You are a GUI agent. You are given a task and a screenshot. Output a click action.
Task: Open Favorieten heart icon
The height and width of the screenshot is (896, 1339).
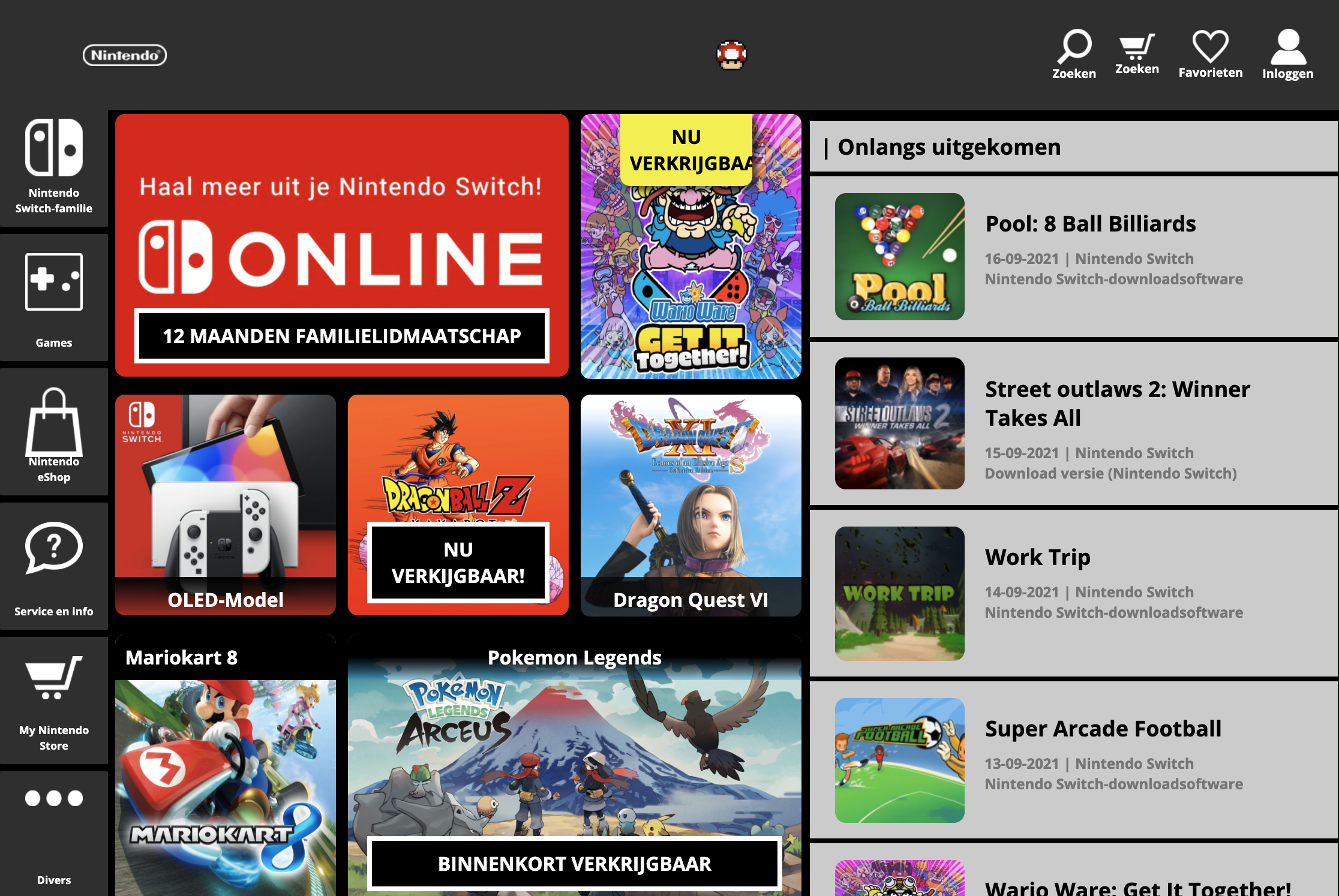(1210, 46)
